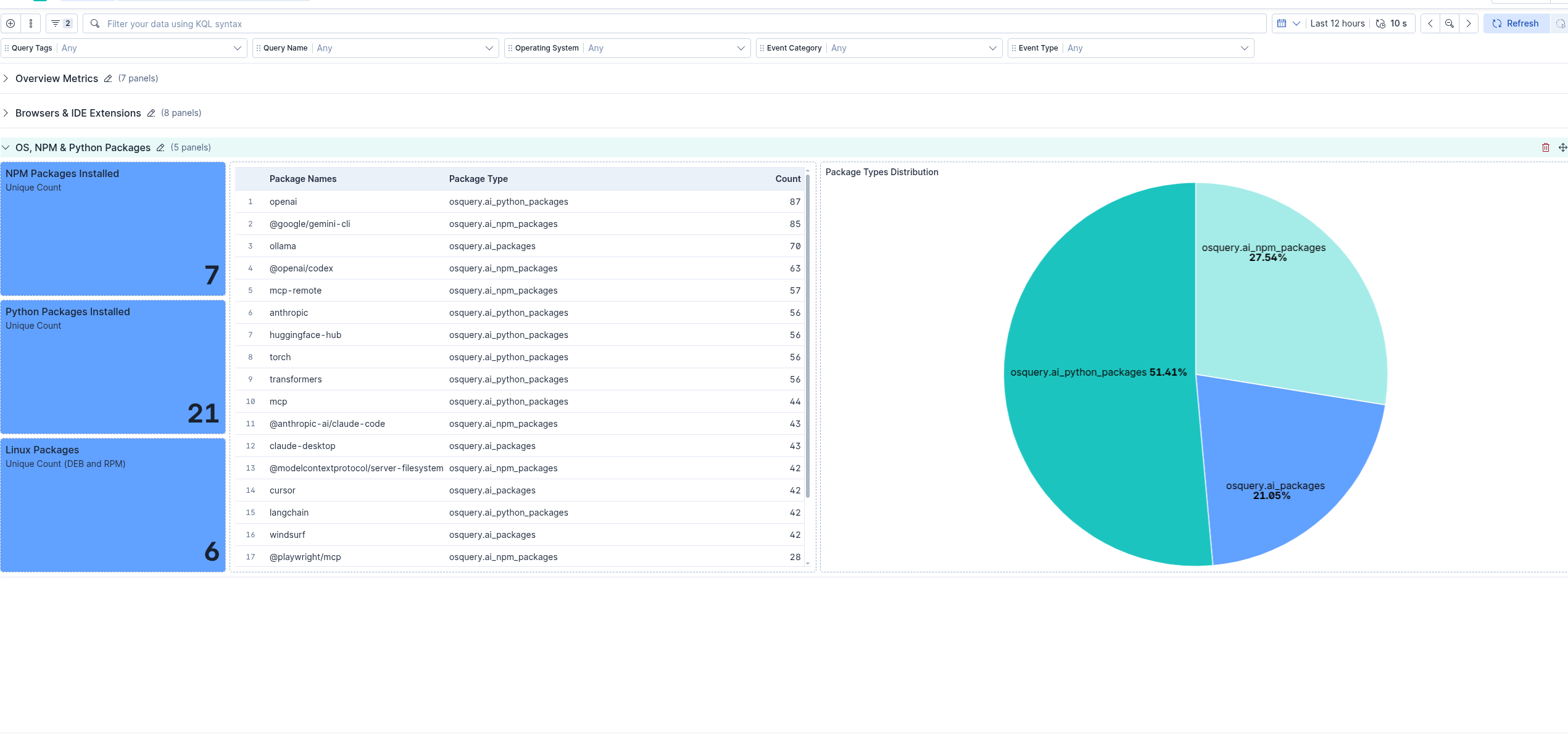
Task: Sort by the Count column header
Action: tap(788, 179)
